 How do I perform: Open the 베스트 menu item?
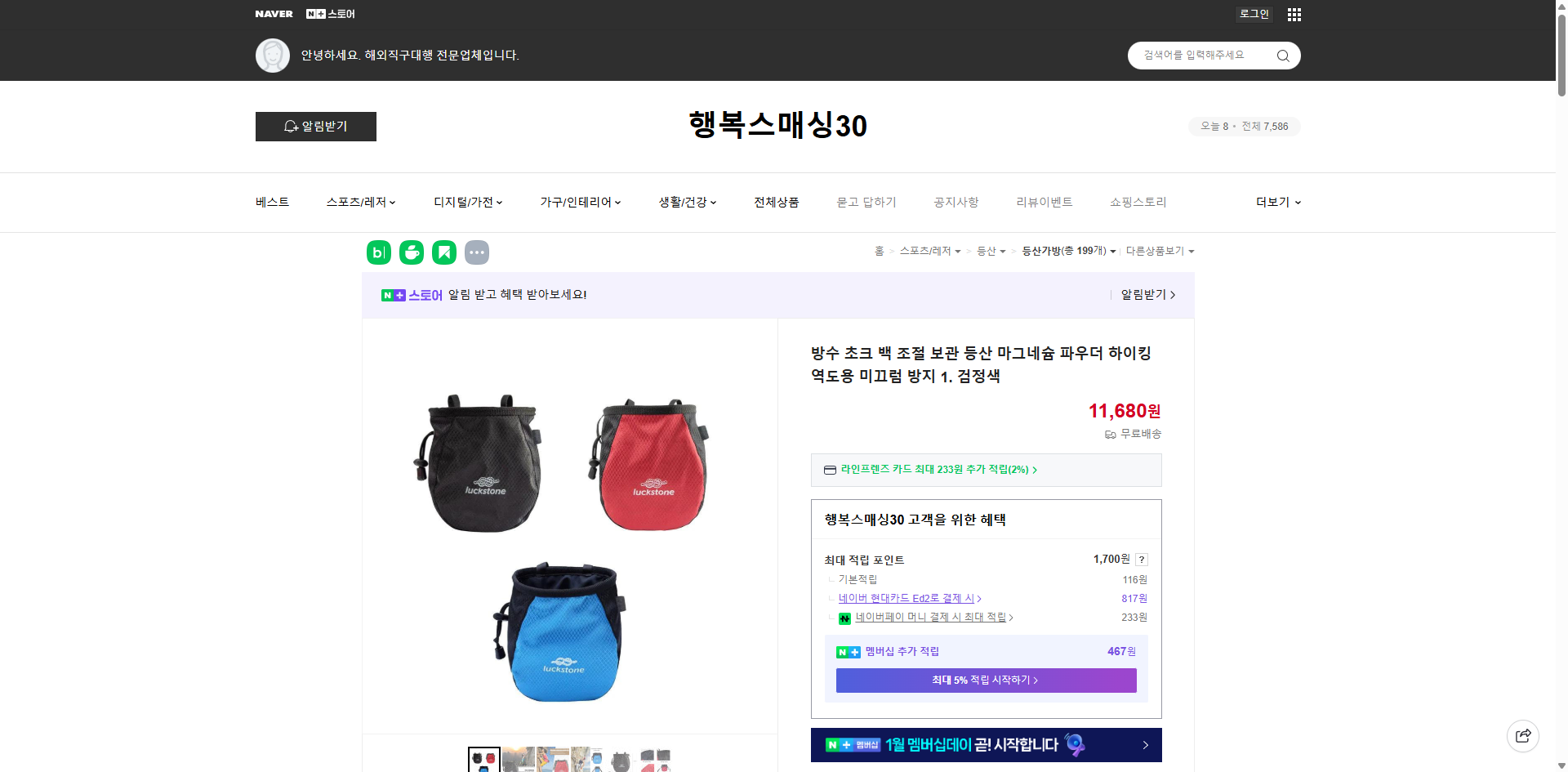[x=271, y=202]
